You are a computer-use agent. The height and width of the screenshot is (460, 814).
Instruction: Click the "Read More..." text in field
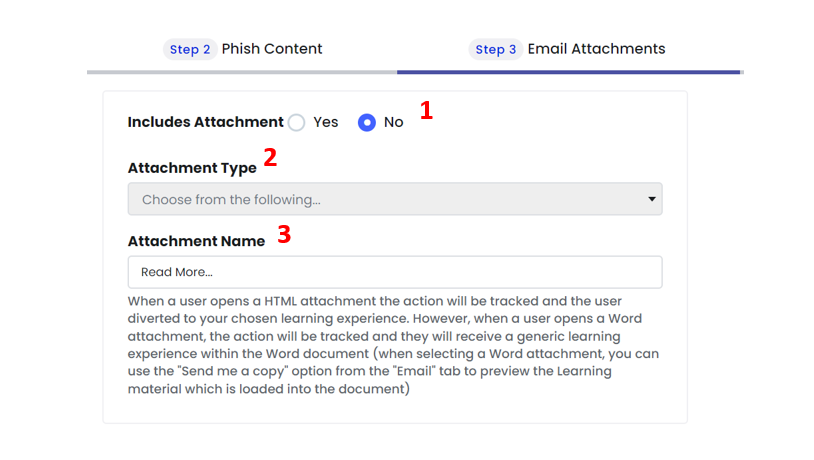tap(177, 272)
